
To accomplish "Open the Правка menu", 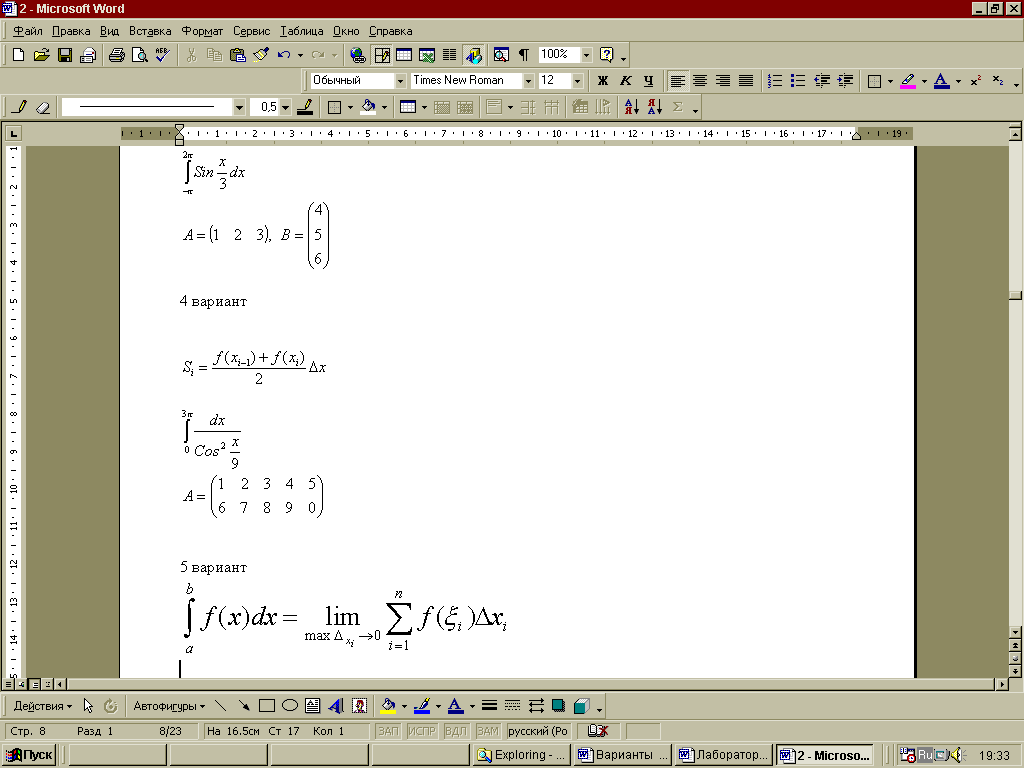I will (x=71, y=31).
